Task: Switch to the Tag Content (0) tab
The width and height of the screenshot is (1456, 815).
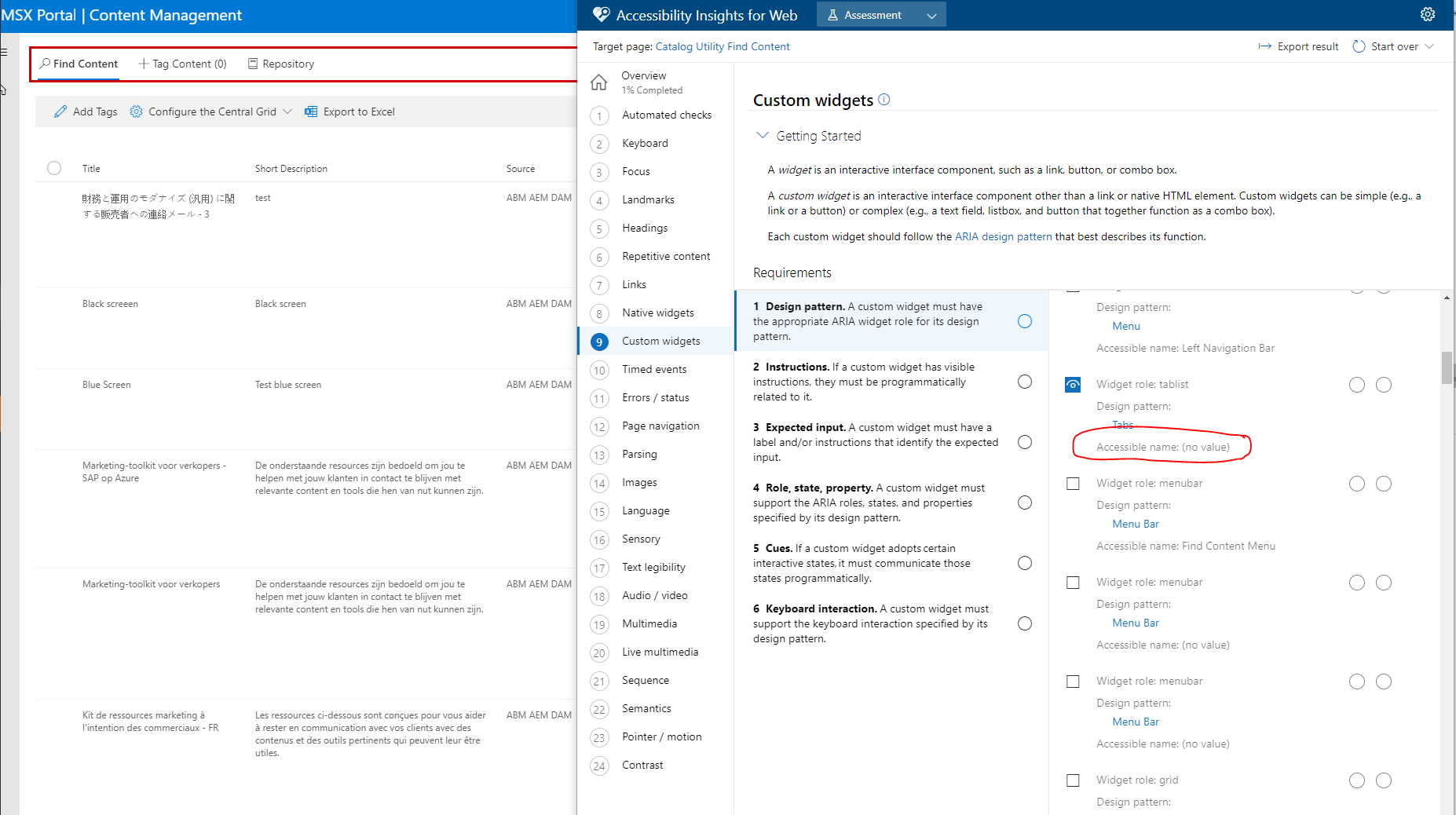Action: 182,64
